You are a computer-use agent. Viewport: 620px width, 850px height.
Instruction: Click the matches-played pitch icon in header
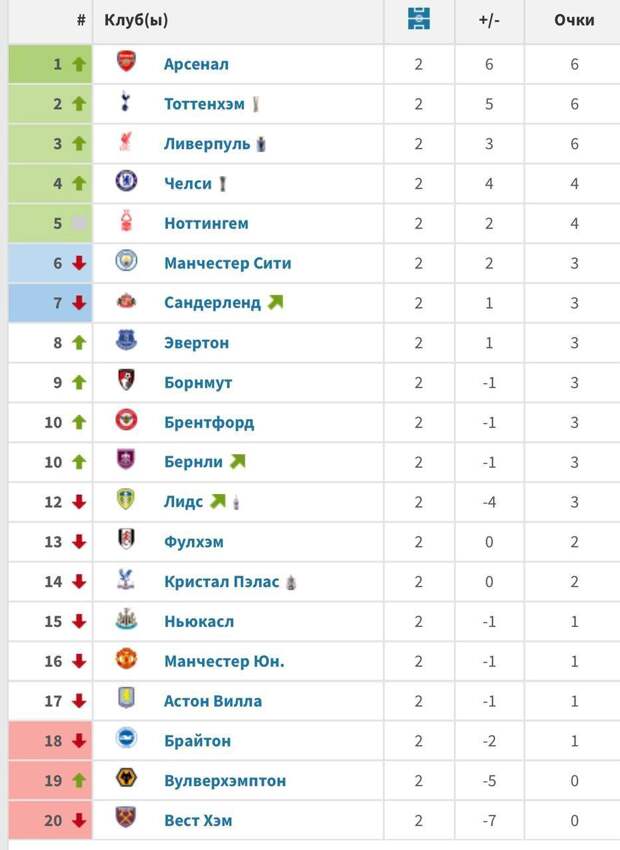coord(419,19)
